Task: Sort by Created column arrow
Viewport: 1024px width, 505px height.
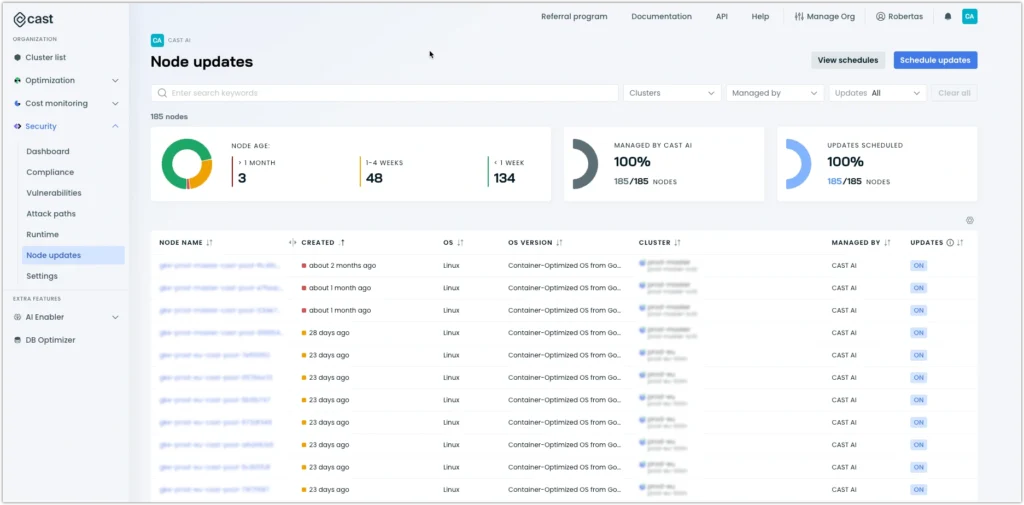Action: click(342, 242)
